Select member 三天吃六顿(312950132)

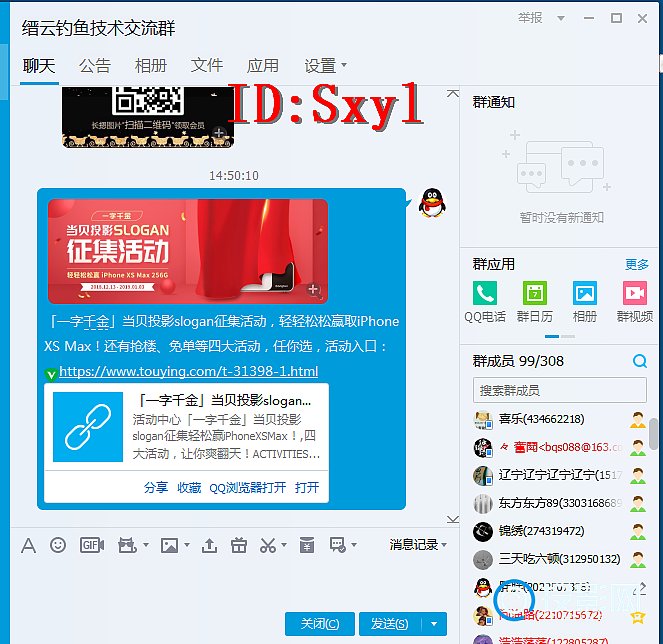click(559, 559)
